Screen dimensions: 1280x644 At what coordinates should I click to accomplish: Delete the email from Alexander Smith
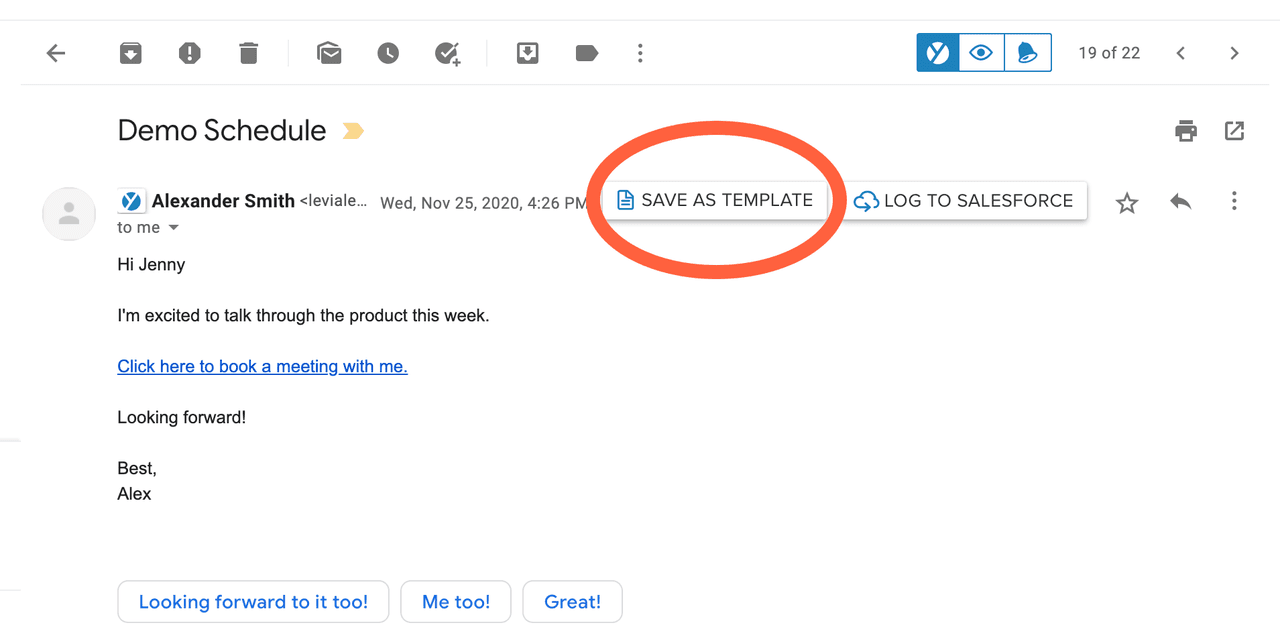pyautogui.click(x=248, y=52)
